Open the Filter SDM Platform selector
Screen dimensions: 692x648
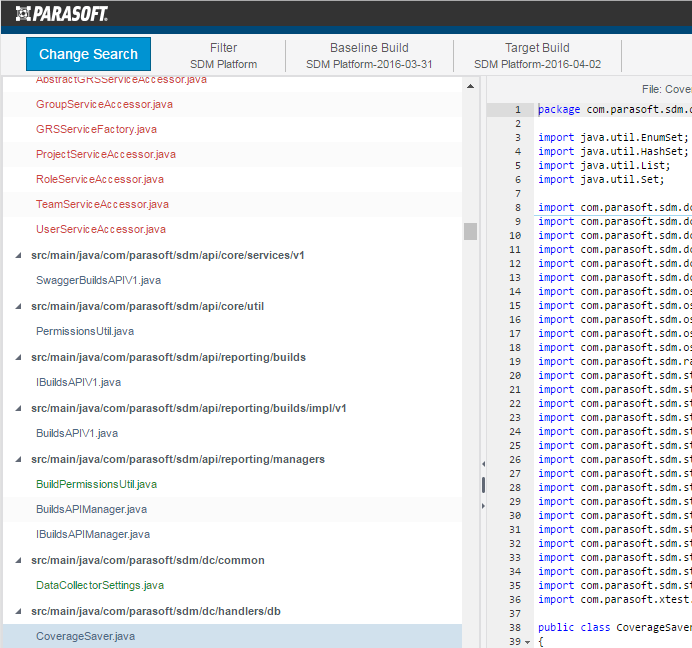(x=223, y=56)
